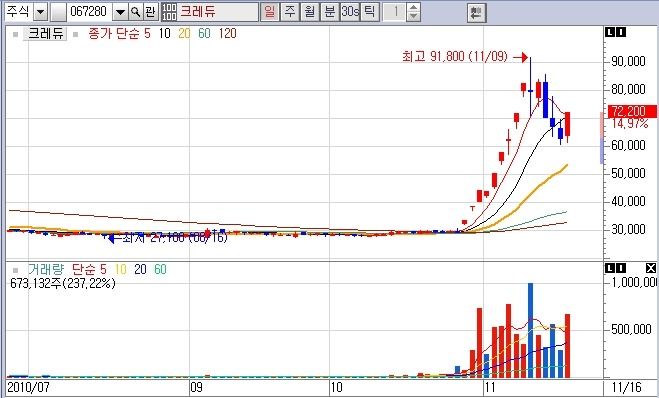
Task: Click the small square marker before 거래량
Action: click(16, 270)
